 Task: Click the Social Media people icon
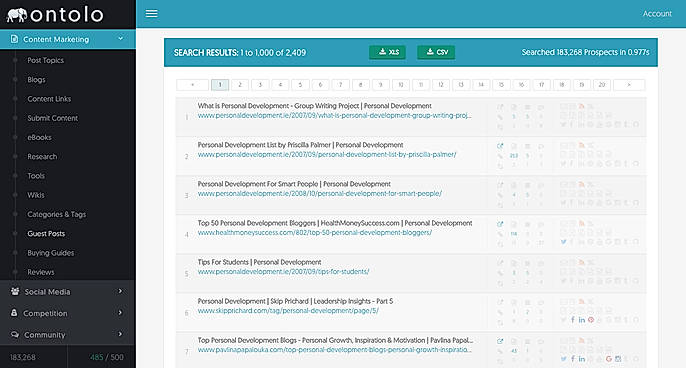(x=15, y=291)
